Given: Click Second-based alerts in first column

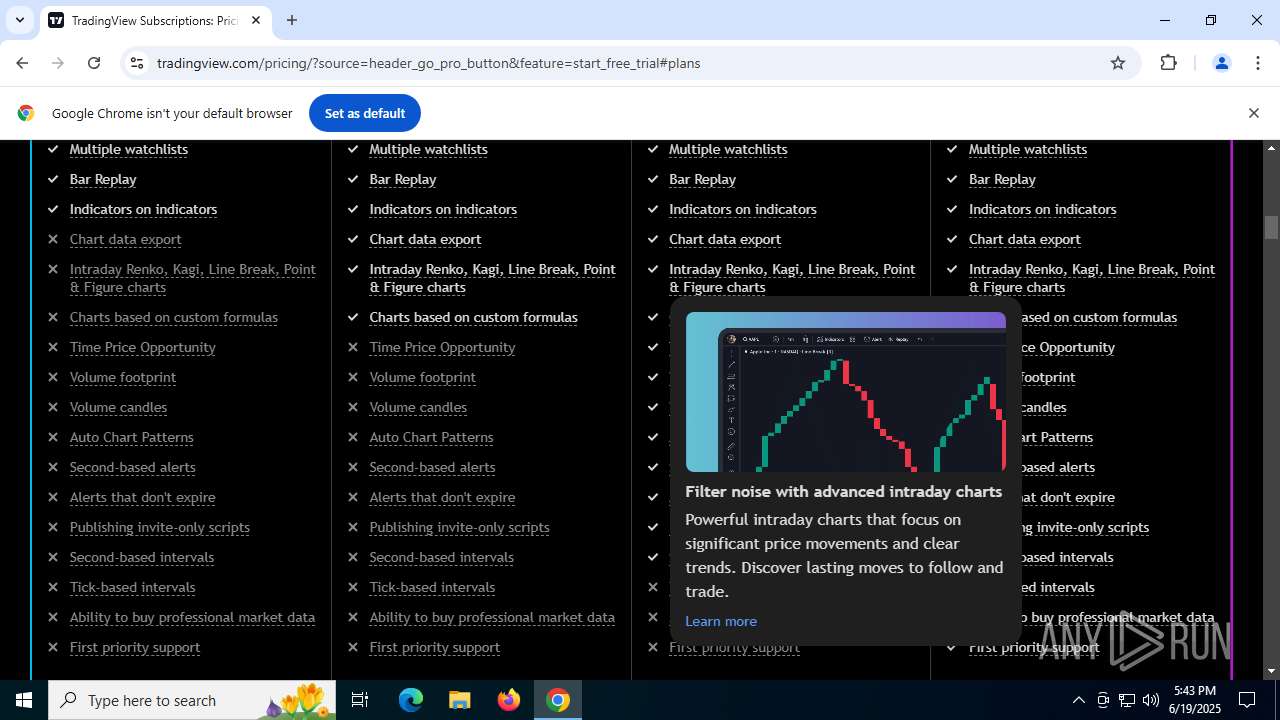Looking at the screenshot, I should [x=132, y=467].
